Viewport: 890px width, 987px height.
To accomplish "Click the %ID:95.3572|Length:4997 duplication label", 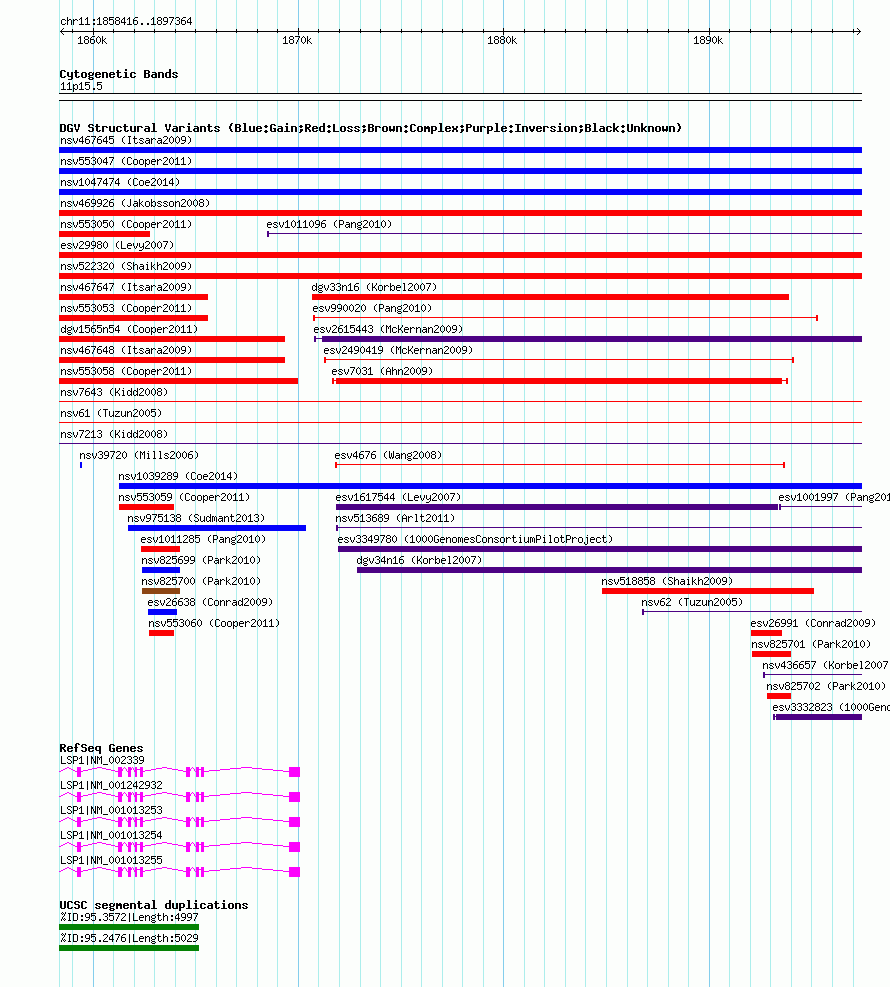I will 129,918.
